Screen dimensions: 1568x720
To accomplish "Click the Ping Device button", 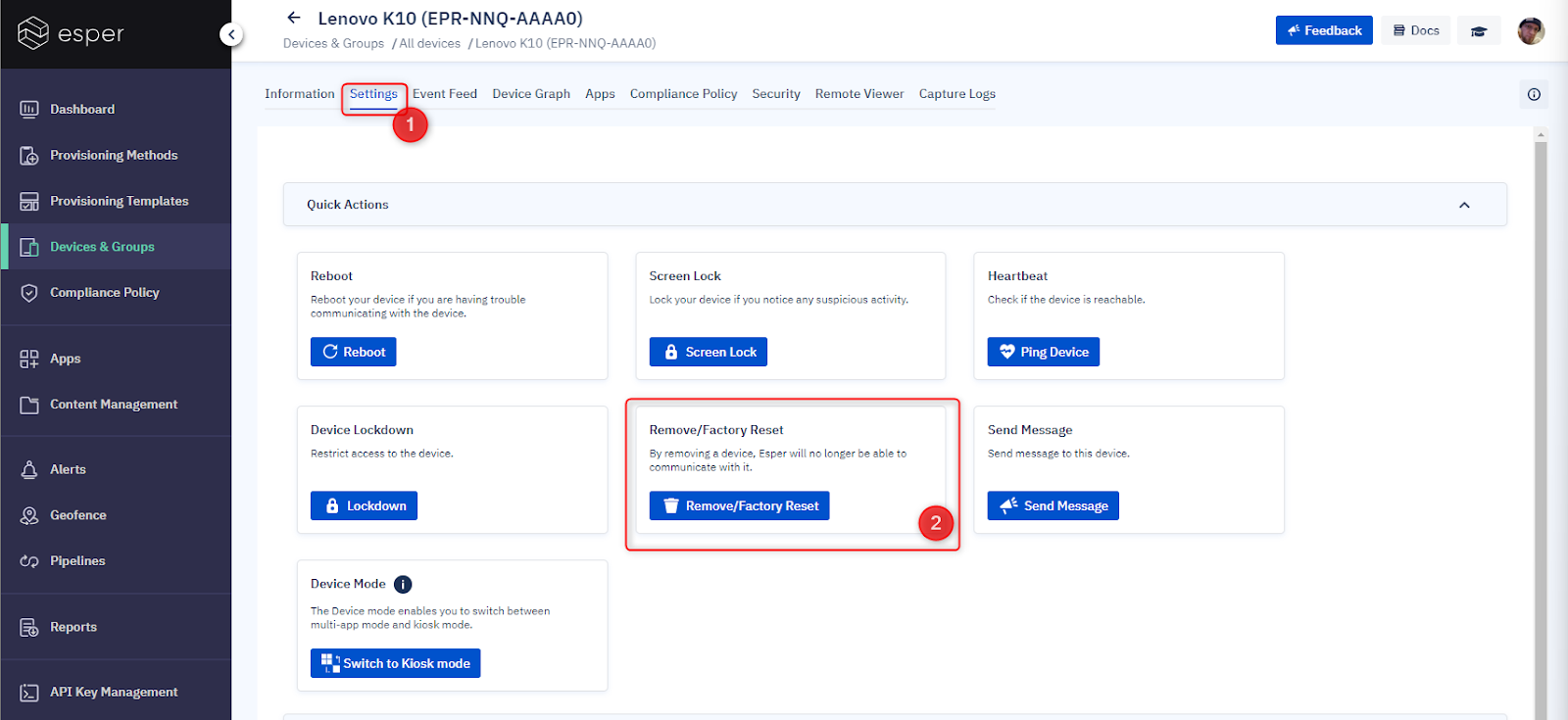I will tap(1044, 352).
